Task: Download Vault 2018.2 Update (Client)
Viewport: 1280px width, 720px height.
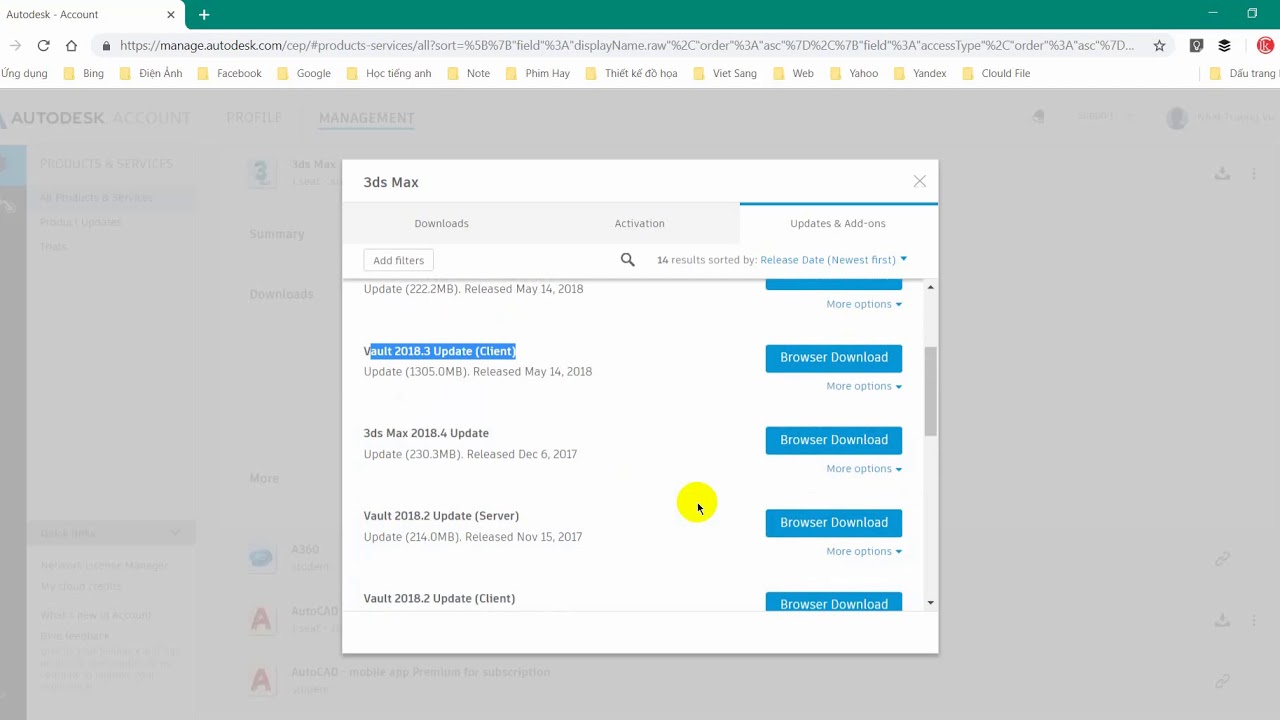Action: (x=834, y=603)
